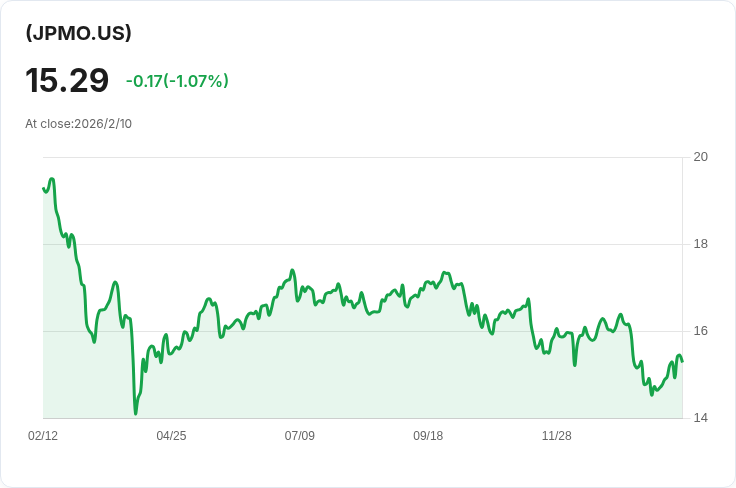Click the lowest dip of the price line

click(x=135, y=412)
